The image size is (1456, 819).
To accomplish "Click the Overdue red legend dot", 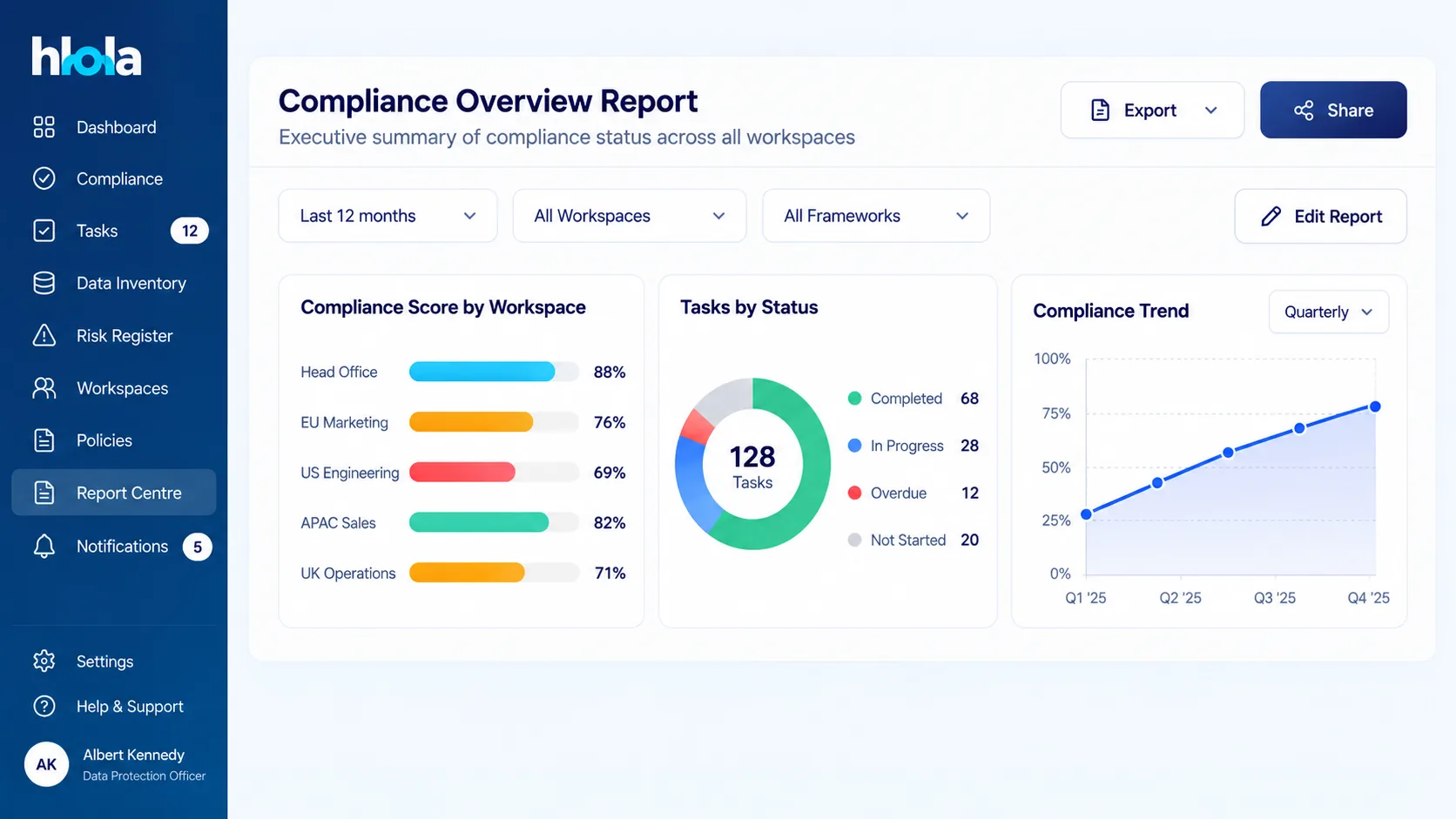I will click(x=854, y=493).
